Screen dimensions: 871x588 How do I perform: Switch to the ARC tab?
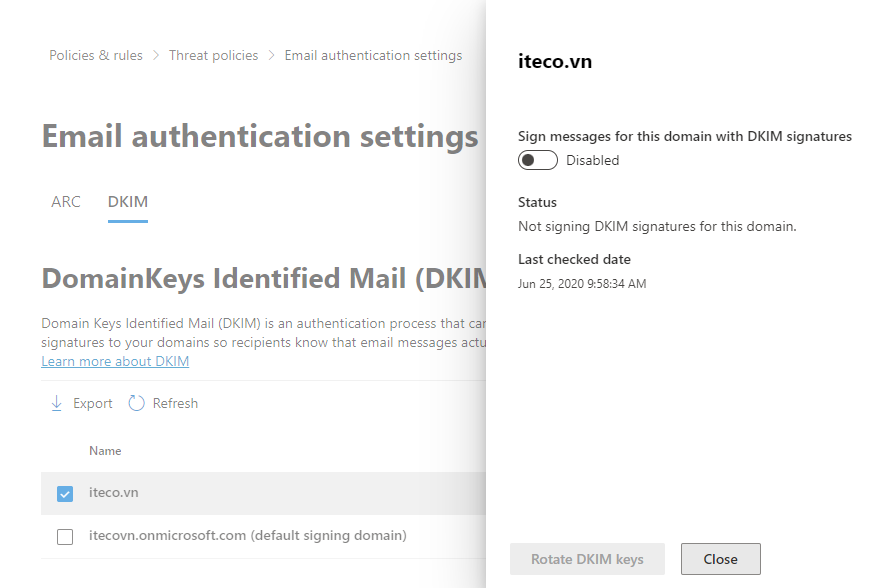point(65,201)
